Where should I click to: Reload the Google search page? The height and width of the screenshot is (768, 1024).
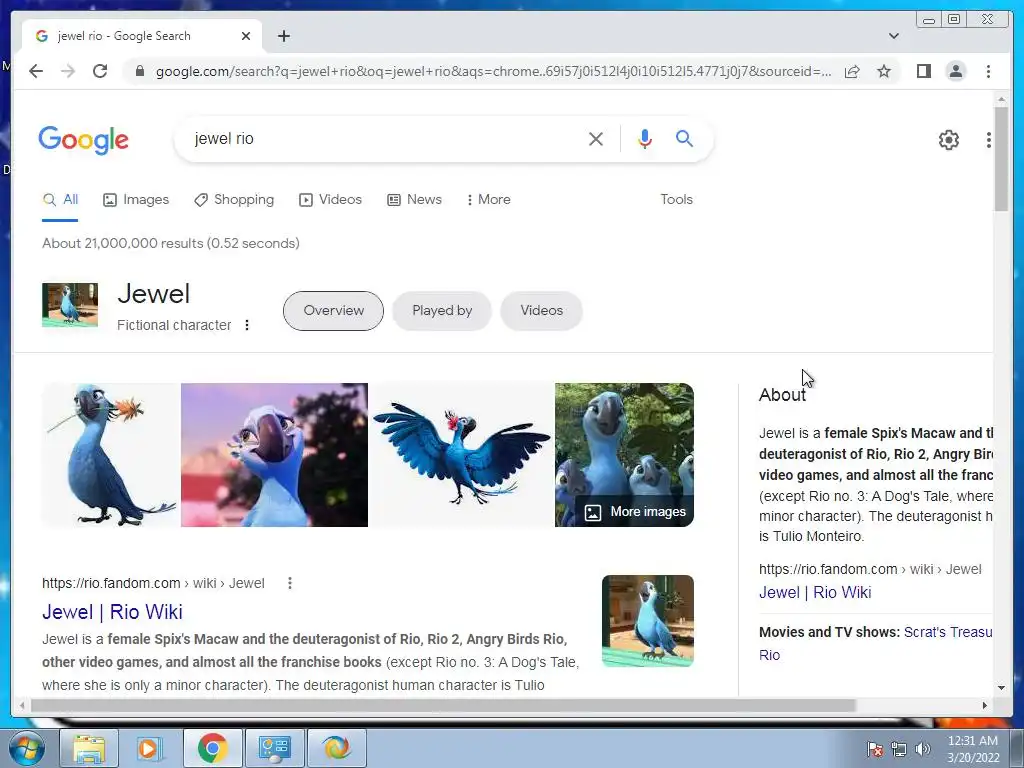tap(100, 71)
